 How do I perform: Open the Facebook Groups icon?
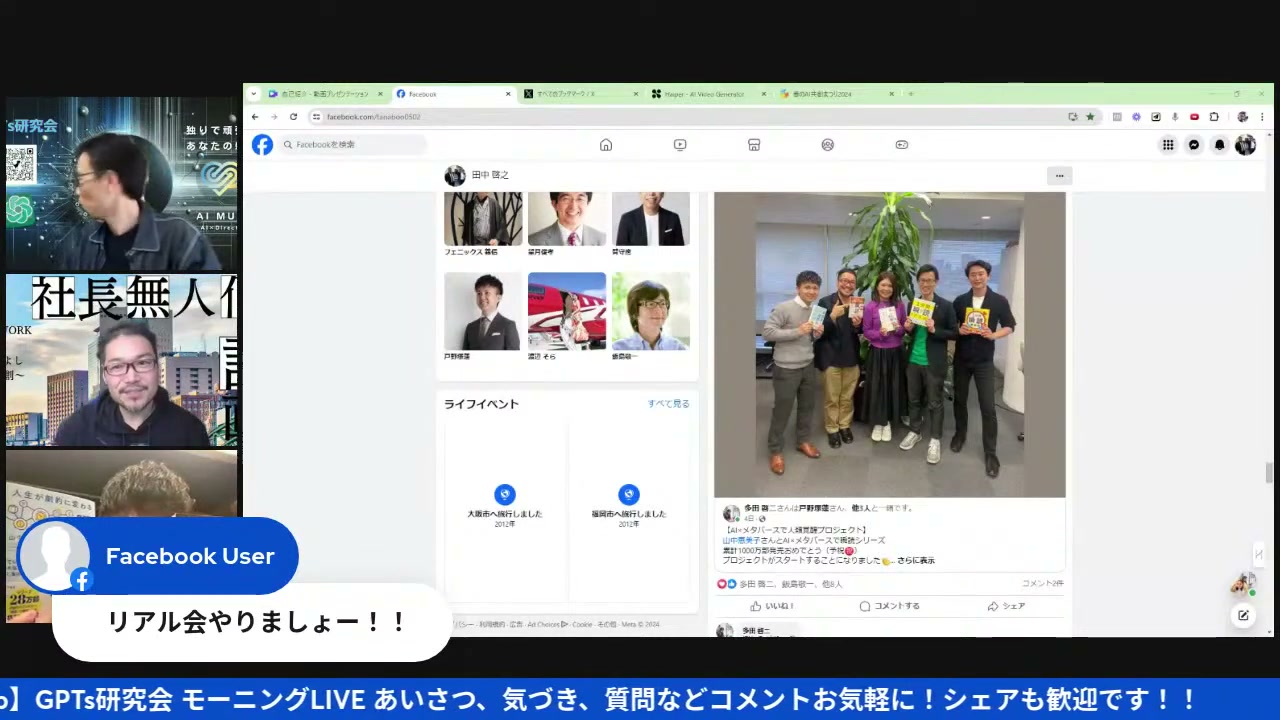click(x=828, y=145)
